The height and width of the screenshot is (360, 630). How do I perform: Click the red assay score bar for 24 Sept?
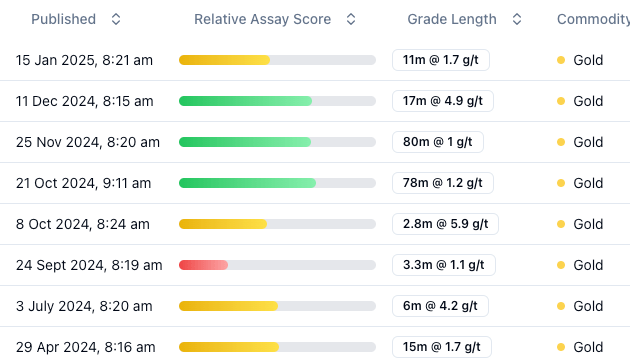coord(203,265)
